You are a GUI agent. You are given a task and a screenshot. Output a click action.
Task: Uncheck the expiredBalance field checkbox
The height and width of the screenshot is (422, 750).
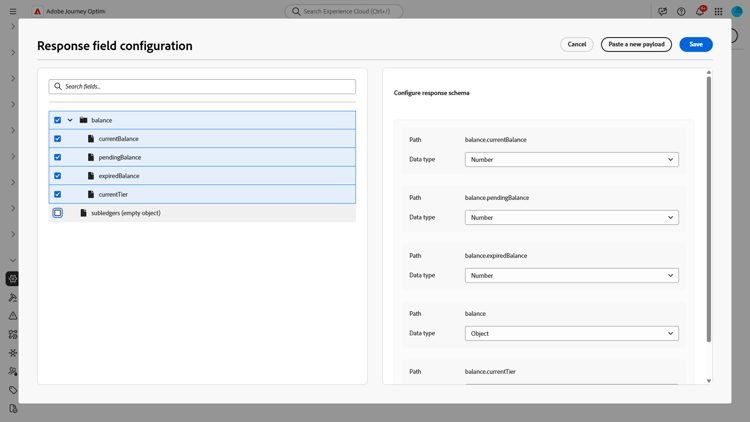click(58, 176)
